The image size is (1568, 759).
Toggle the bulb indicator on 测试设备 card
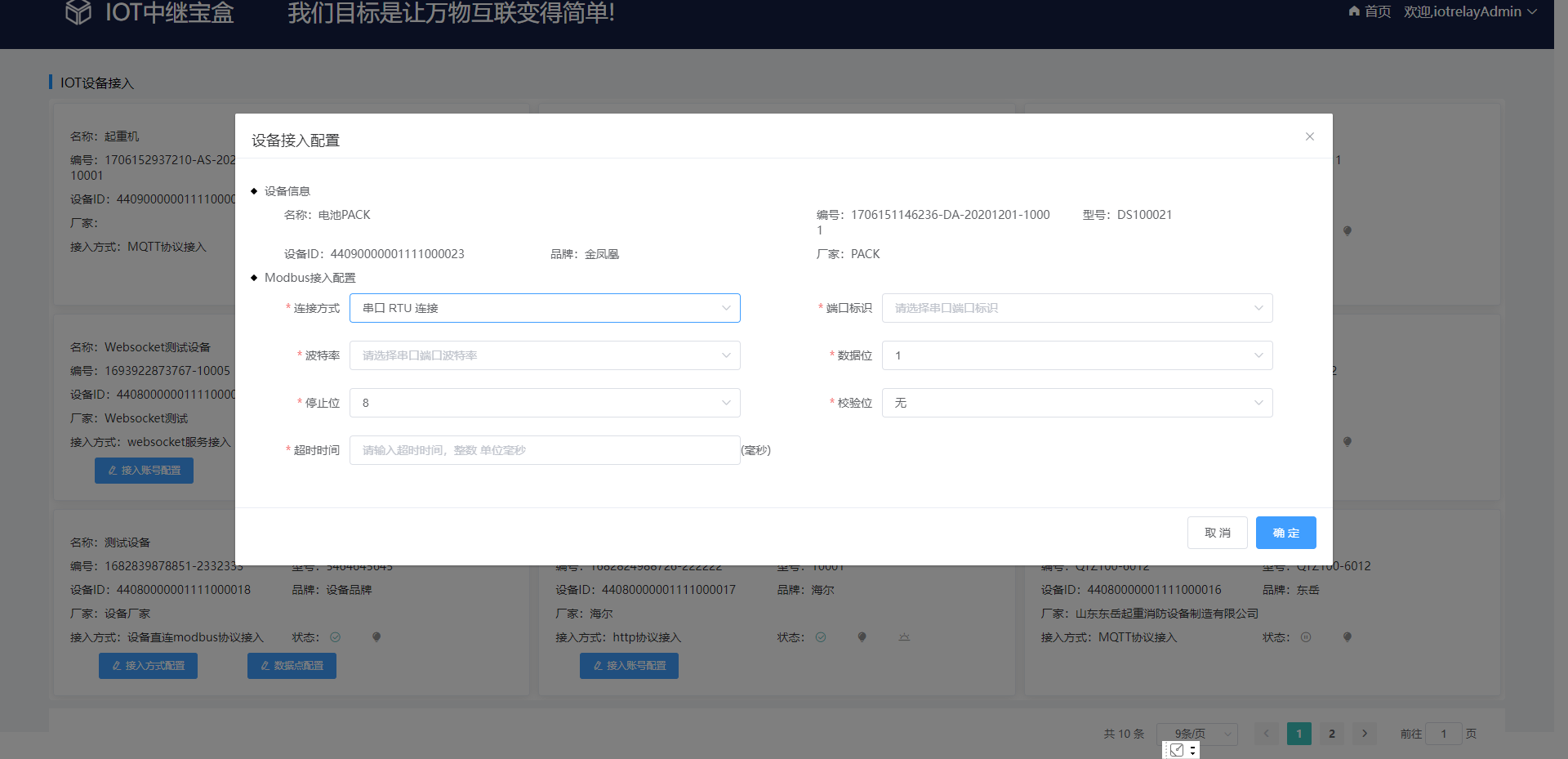click(x=376, y=636)
